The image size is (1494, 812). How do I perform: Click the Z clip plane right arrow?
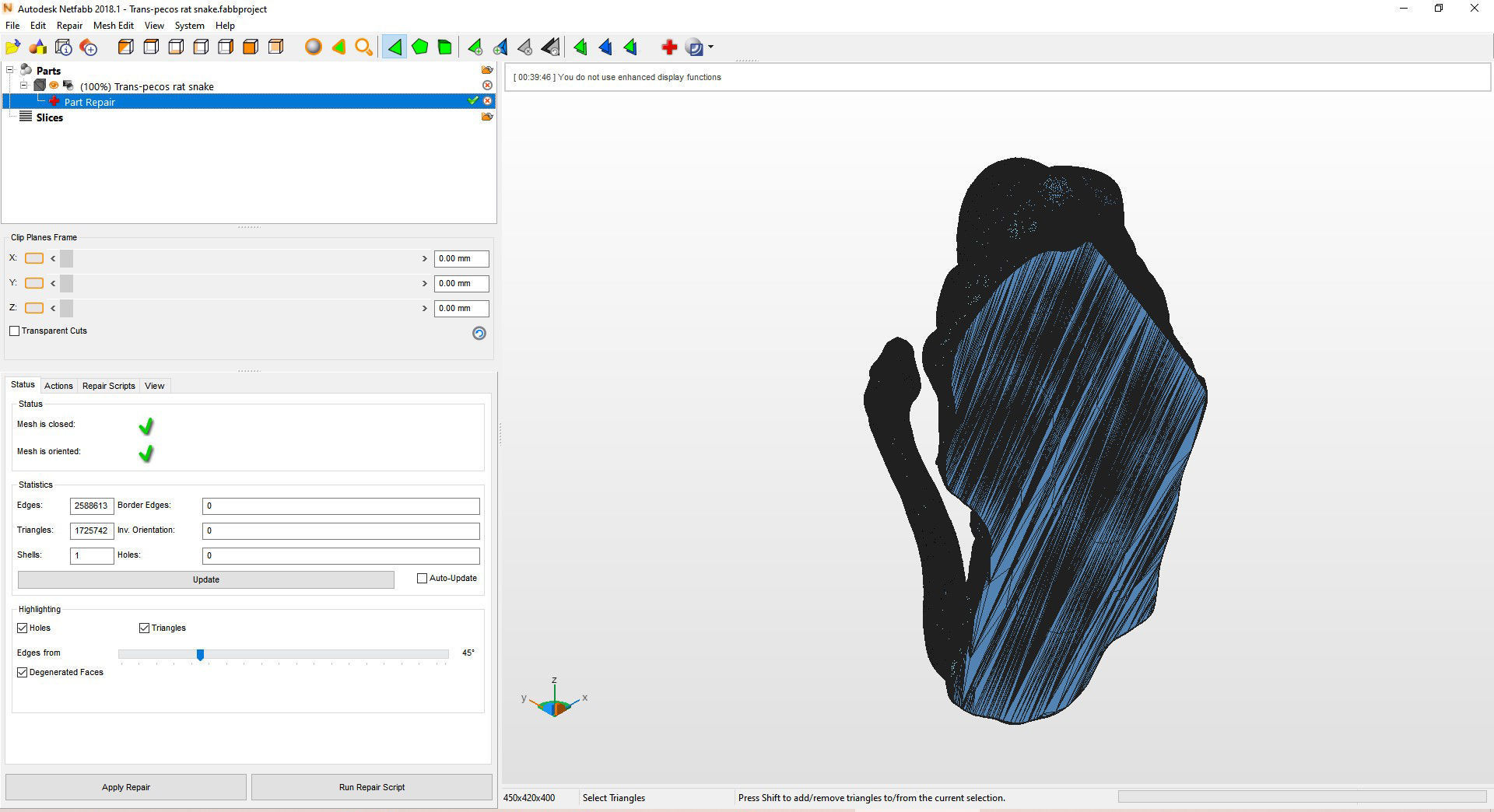pyautogui.click(x=424, y=308)
